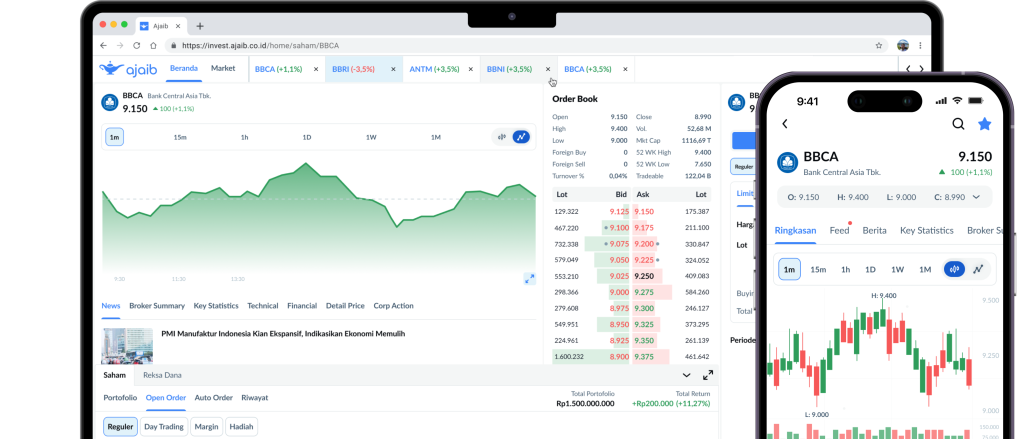Expand the desktop chart to fullscreen
1024x439 pixels.
[x=529, y=279]
